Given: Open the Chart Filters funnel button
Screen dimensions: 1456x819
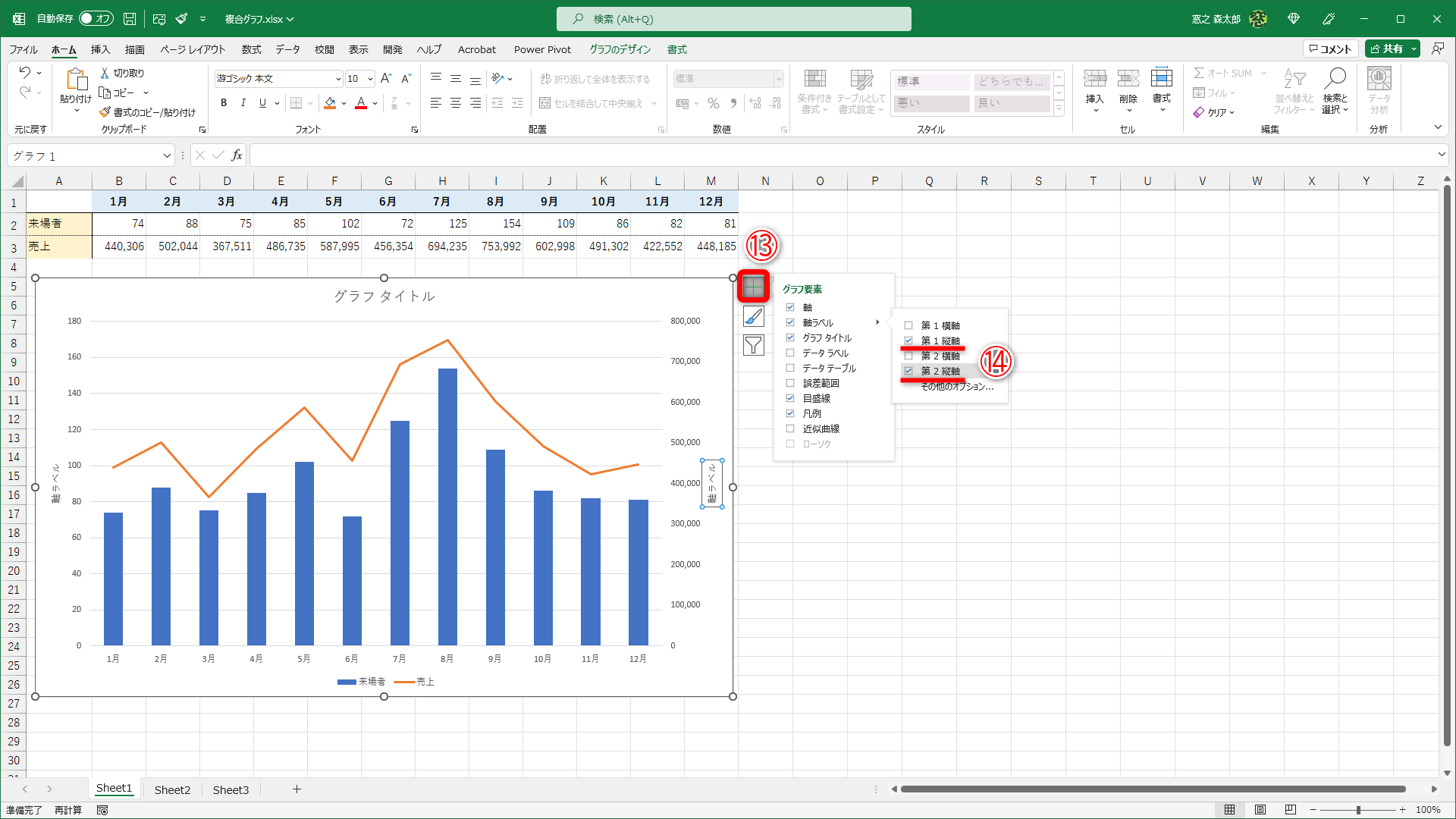Looking at the screenshot, I should click(x=753, y=346).
